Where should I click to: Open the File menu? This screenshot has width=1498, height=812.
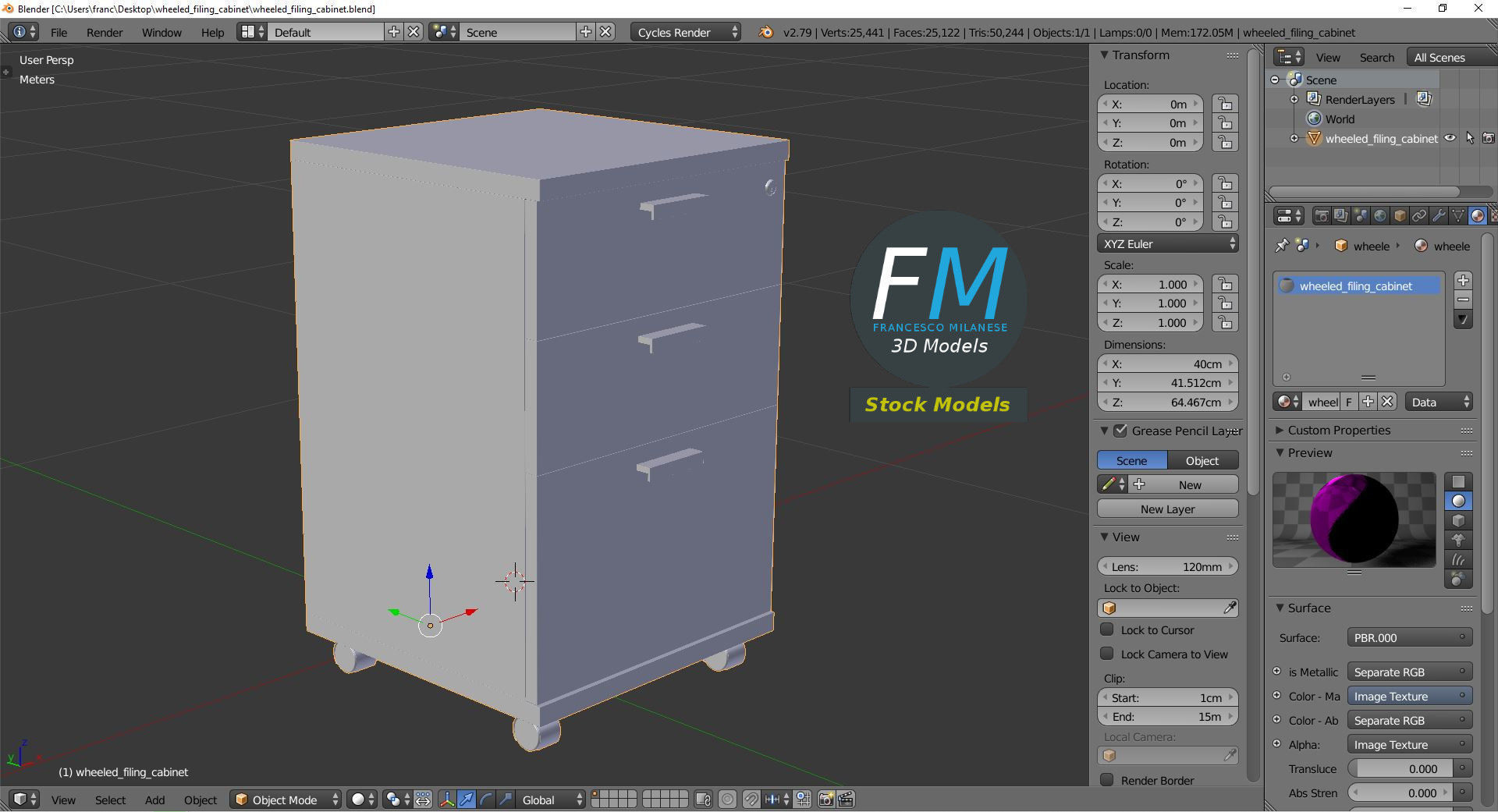tap(59, 32)
